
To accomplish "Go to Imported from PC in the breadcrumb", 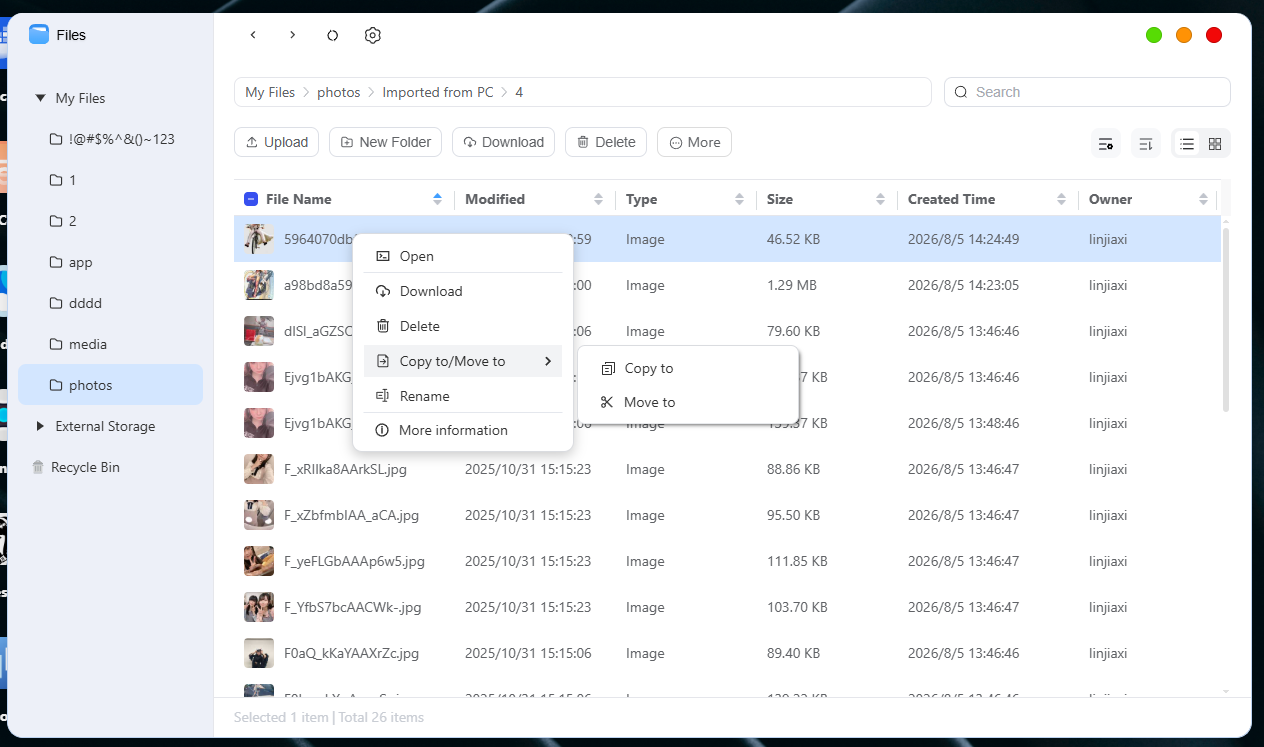I will pos(438,92).
